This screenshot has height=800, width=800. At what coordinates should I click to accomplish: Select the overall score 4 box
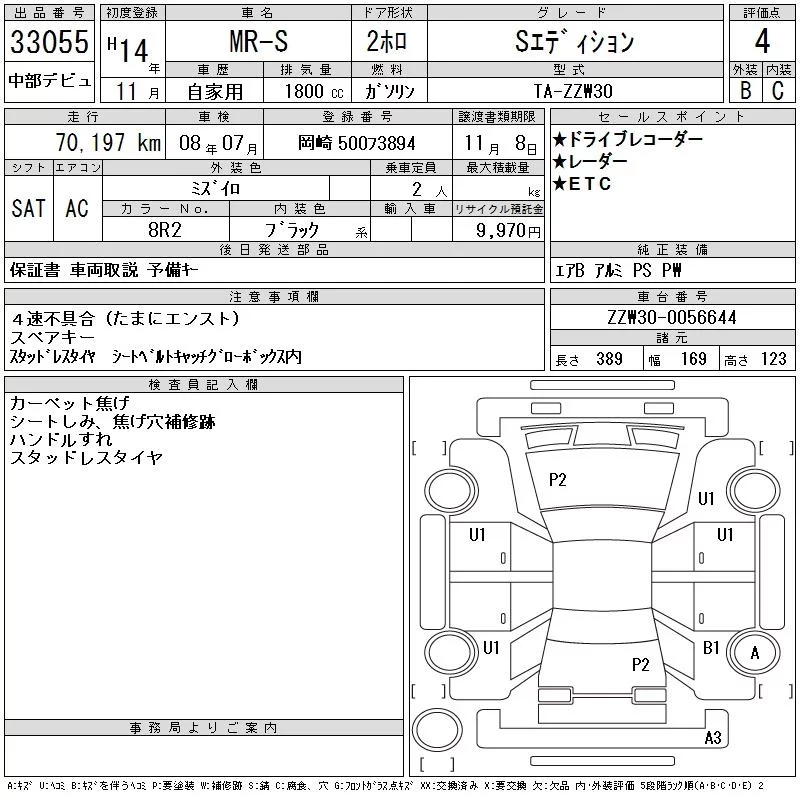click(x=761, y=42)
